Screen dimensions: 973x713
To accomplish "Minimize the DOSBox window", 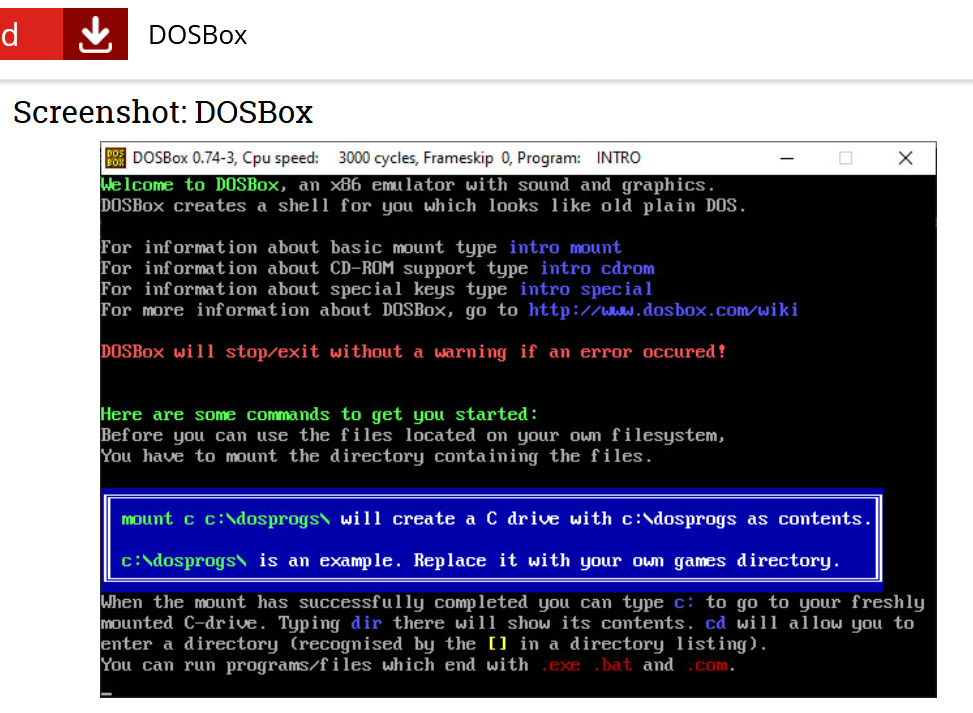I will point(787,158).
